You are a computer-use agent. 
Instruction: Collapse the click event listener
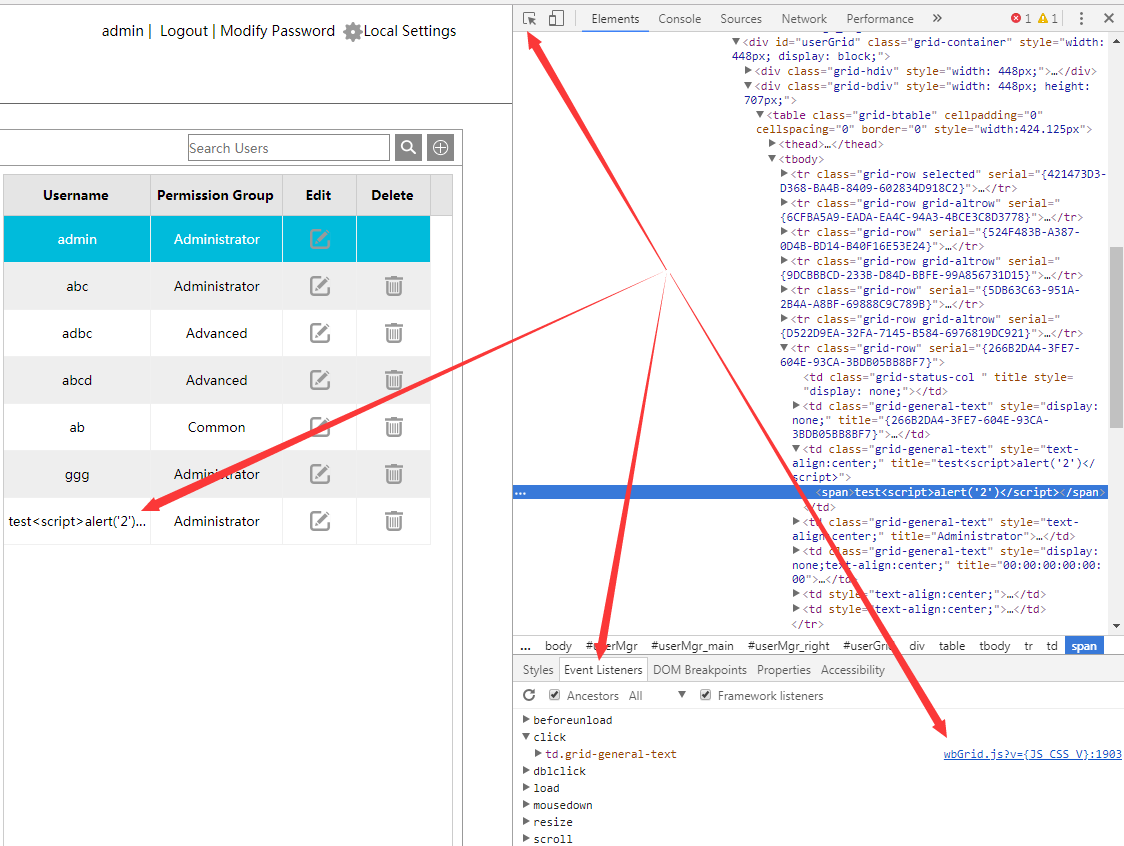click(526, 736)
